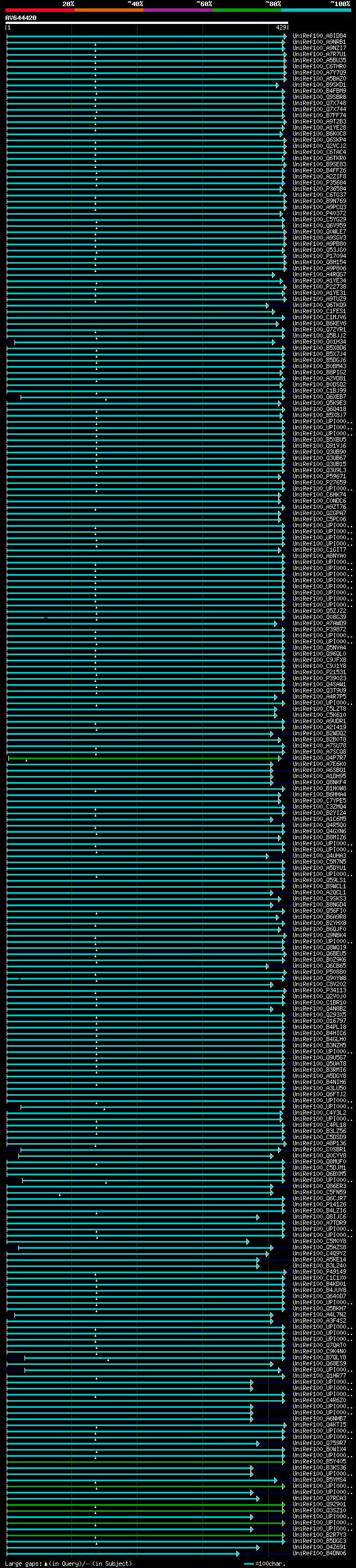This screenshot has height=1568, width=356.
Task: Open hit UniRef100_C6HK74
Action: (x=319, y=495)
